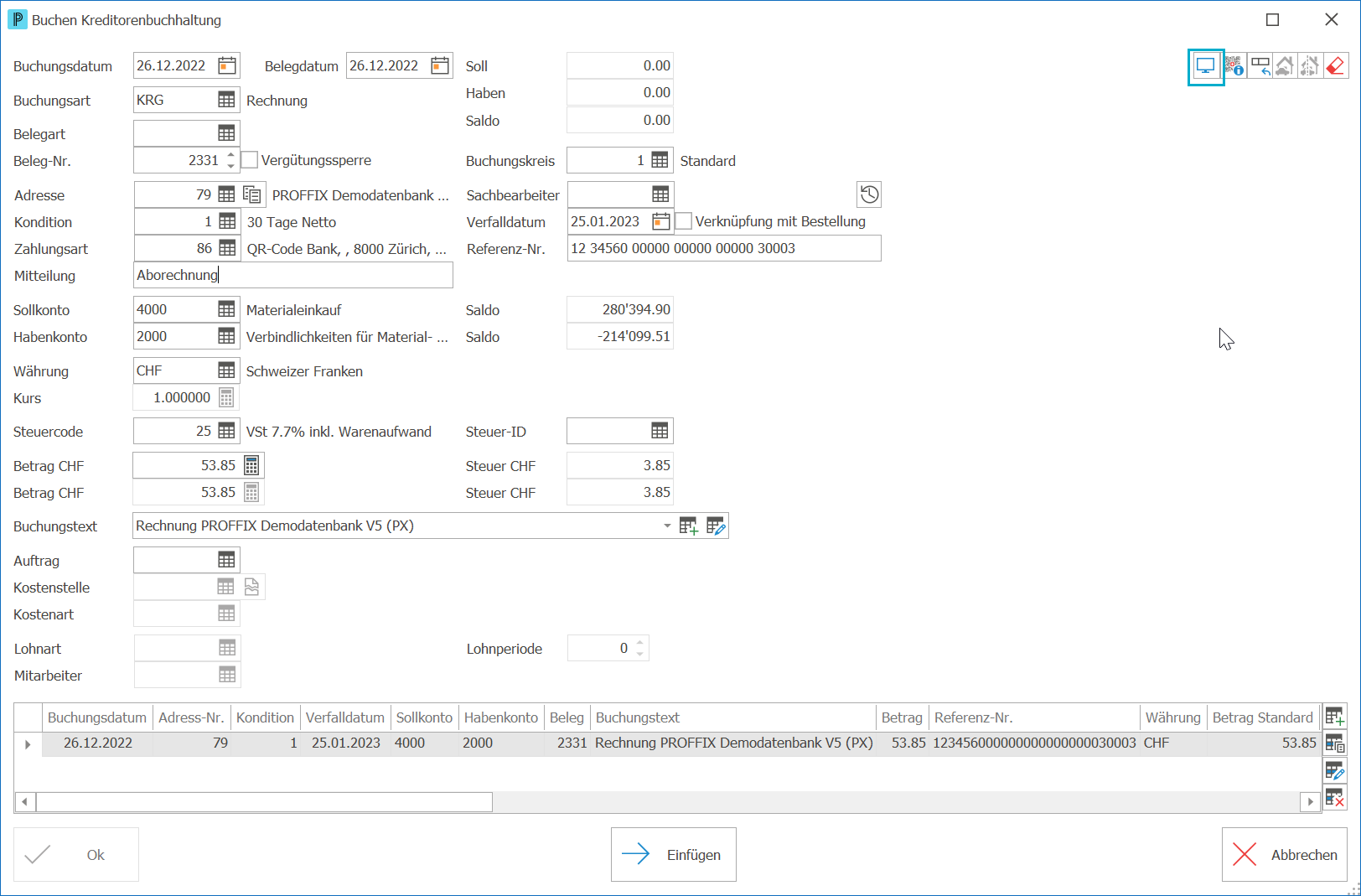Viewport: 1361px width, 896px height.
Task: Open Zahlungsart lookup list
Action: click(227, 248)
